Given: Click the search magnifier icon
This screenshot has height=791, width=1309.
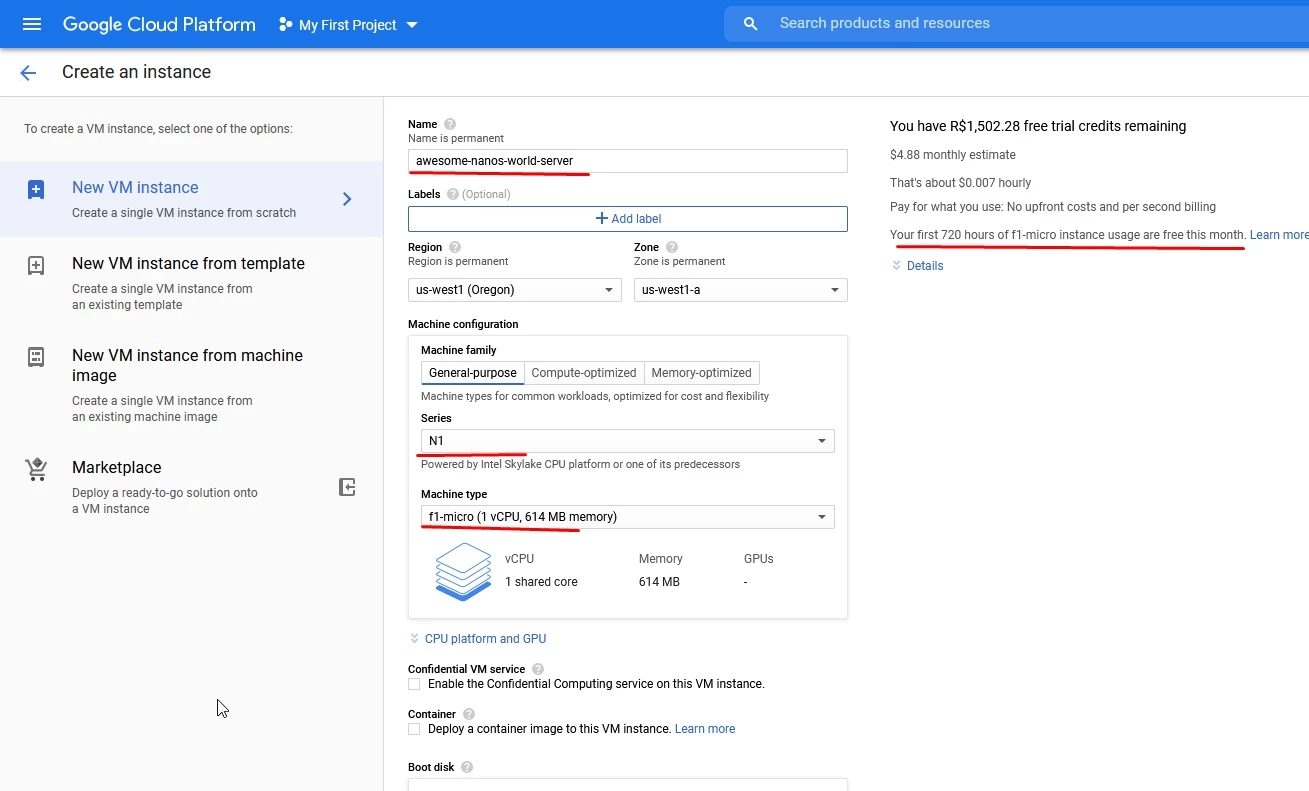Looking at the screenshot, I should [751, 24].
